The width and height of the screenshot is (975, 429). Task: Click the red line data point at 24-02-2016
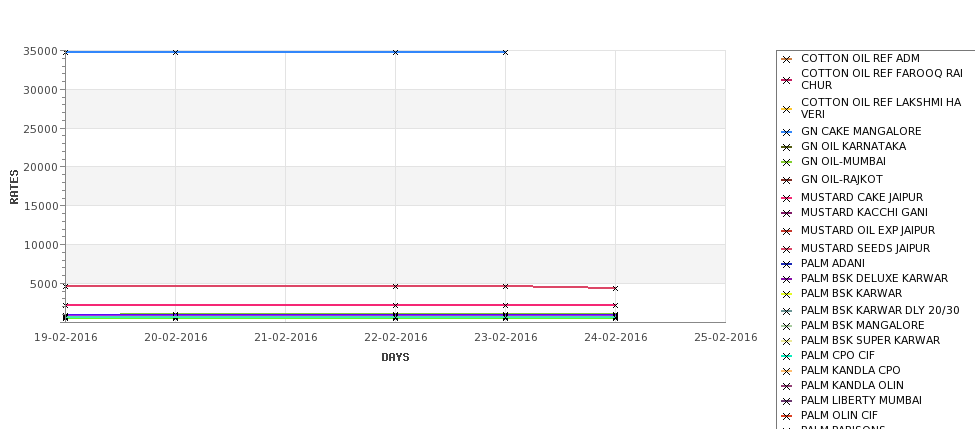615,288
